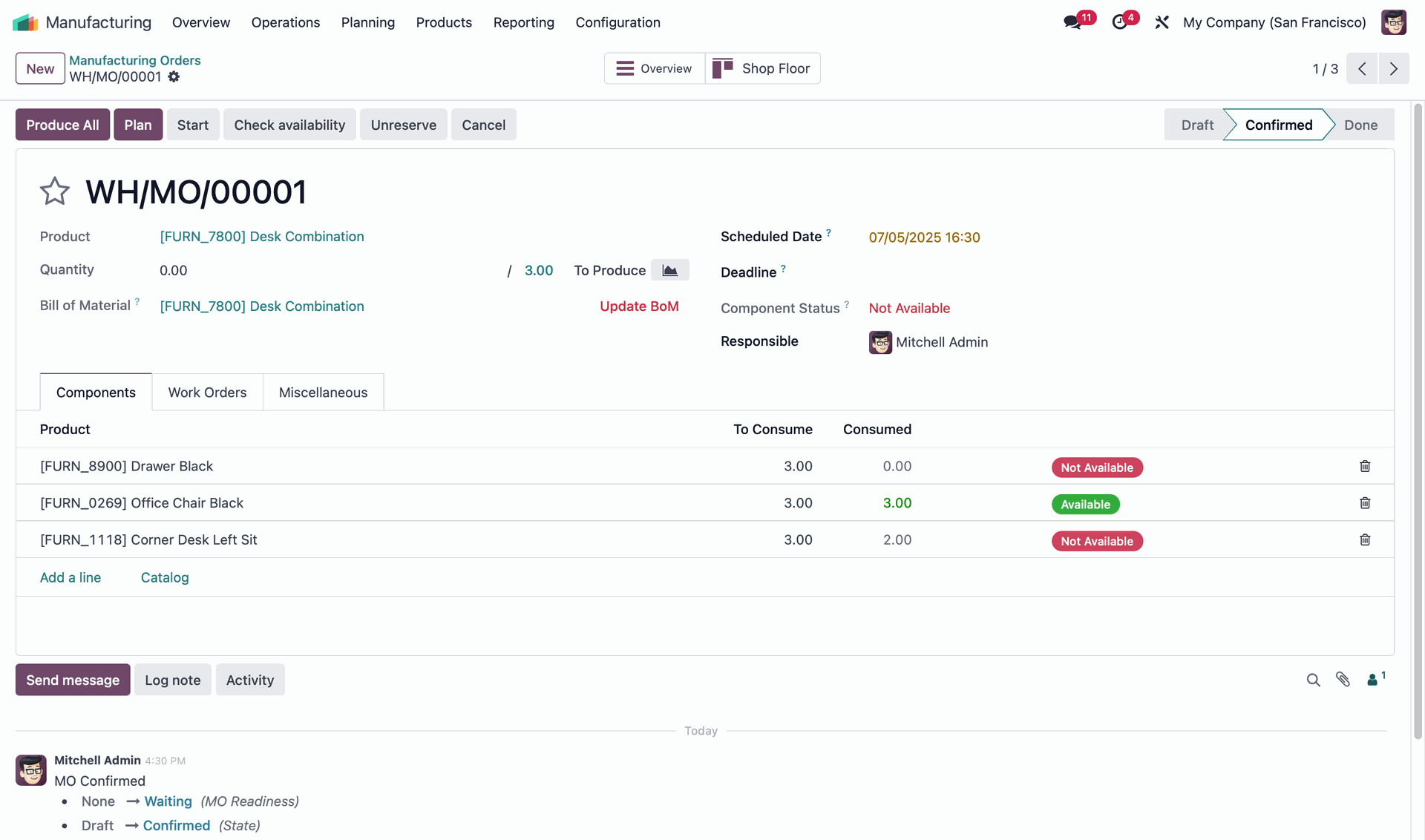This screenshot has height=840, width=1425.
Task: Click the Produce All button
Action: coord(62,125)
